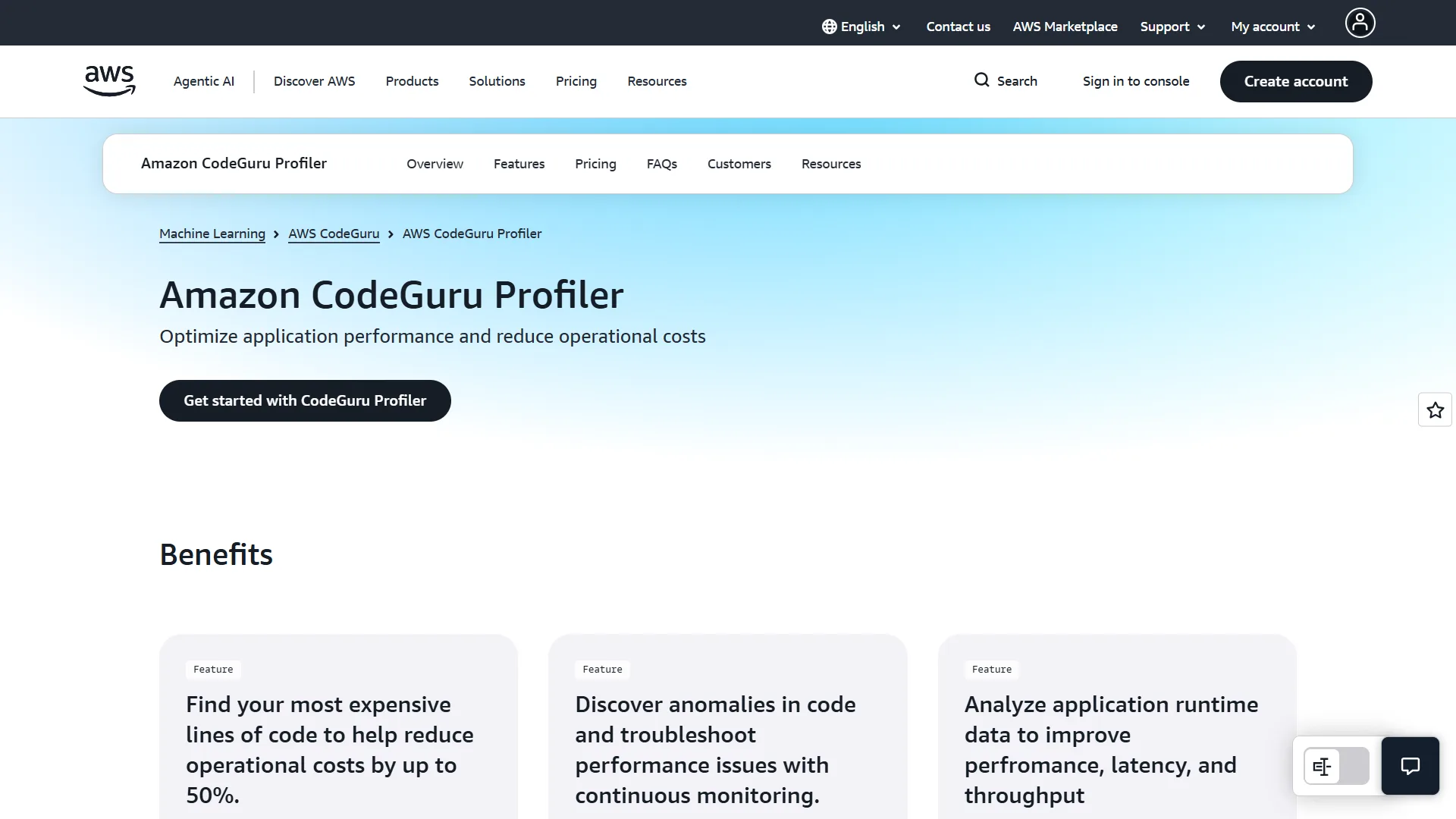Click the globe language icon
This screenshot has width=1456, height=819.
tap(829, 27)
